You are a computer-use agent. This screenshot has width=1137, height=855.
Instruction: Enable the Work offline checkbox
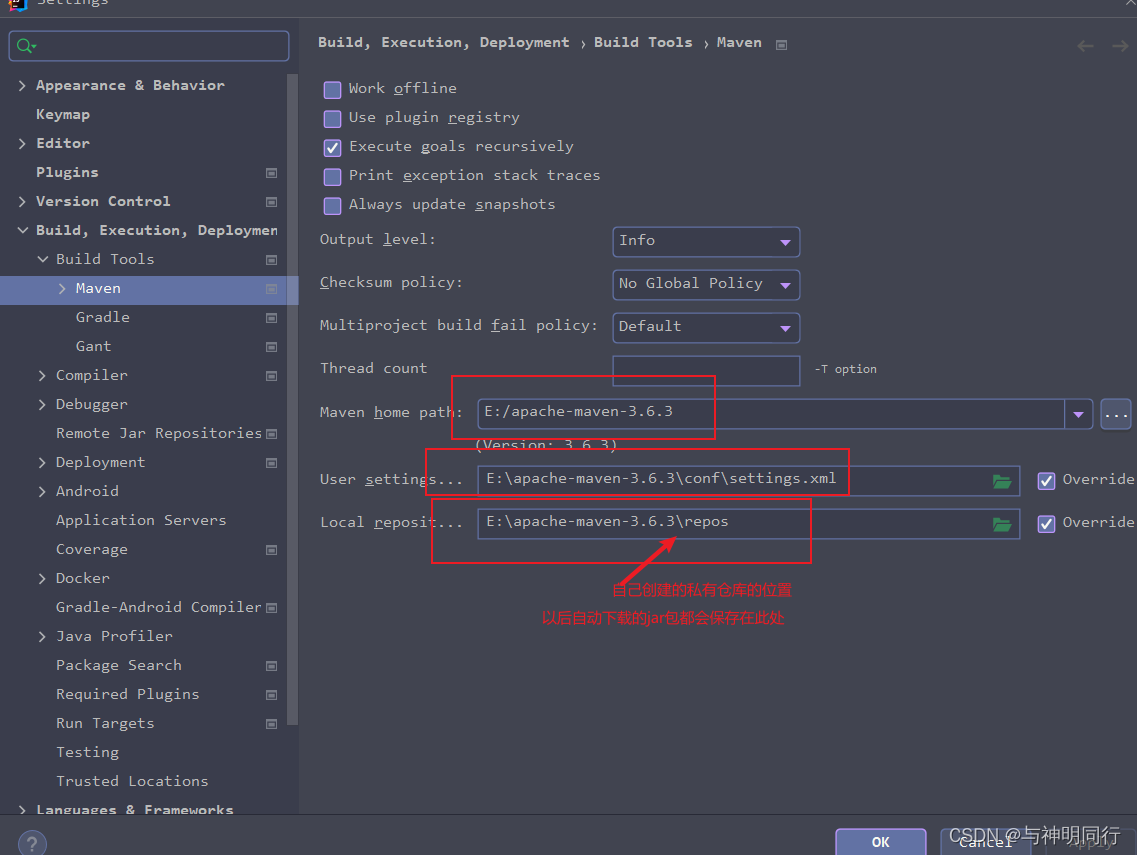coord(332,89)
